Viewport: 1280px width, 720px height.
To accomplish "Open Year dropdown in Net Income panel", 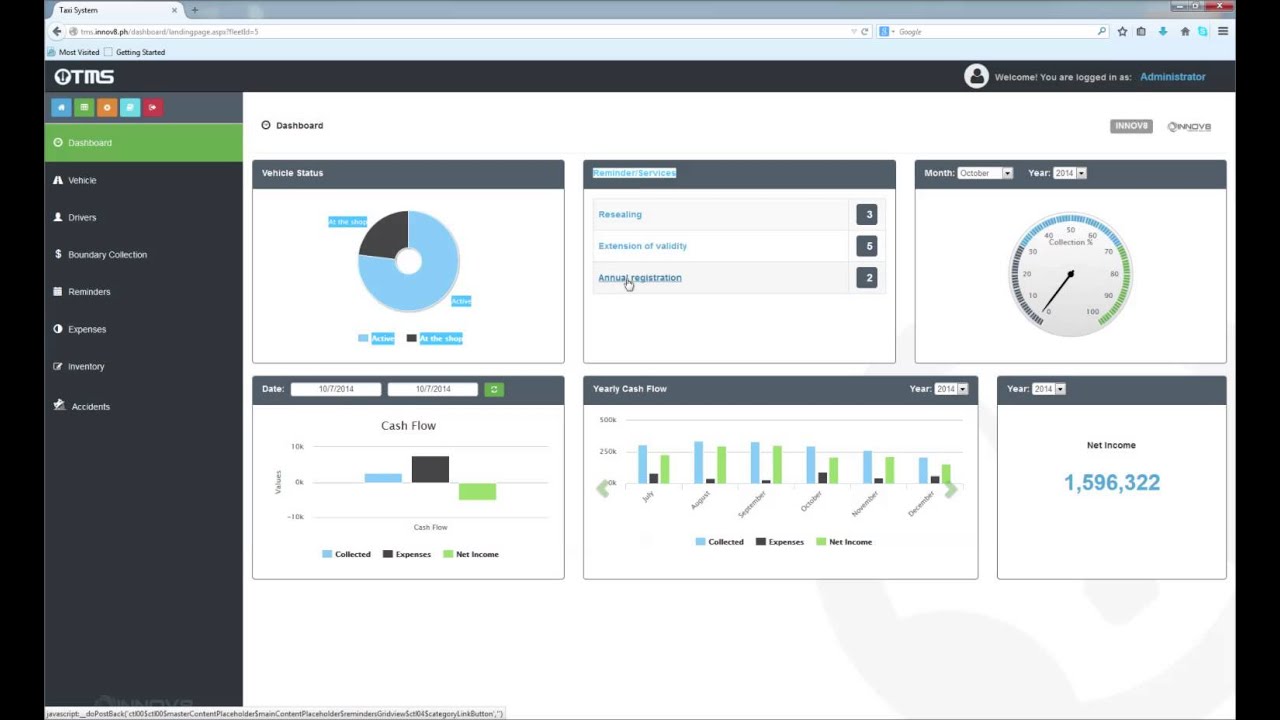I will (1048, 389).
